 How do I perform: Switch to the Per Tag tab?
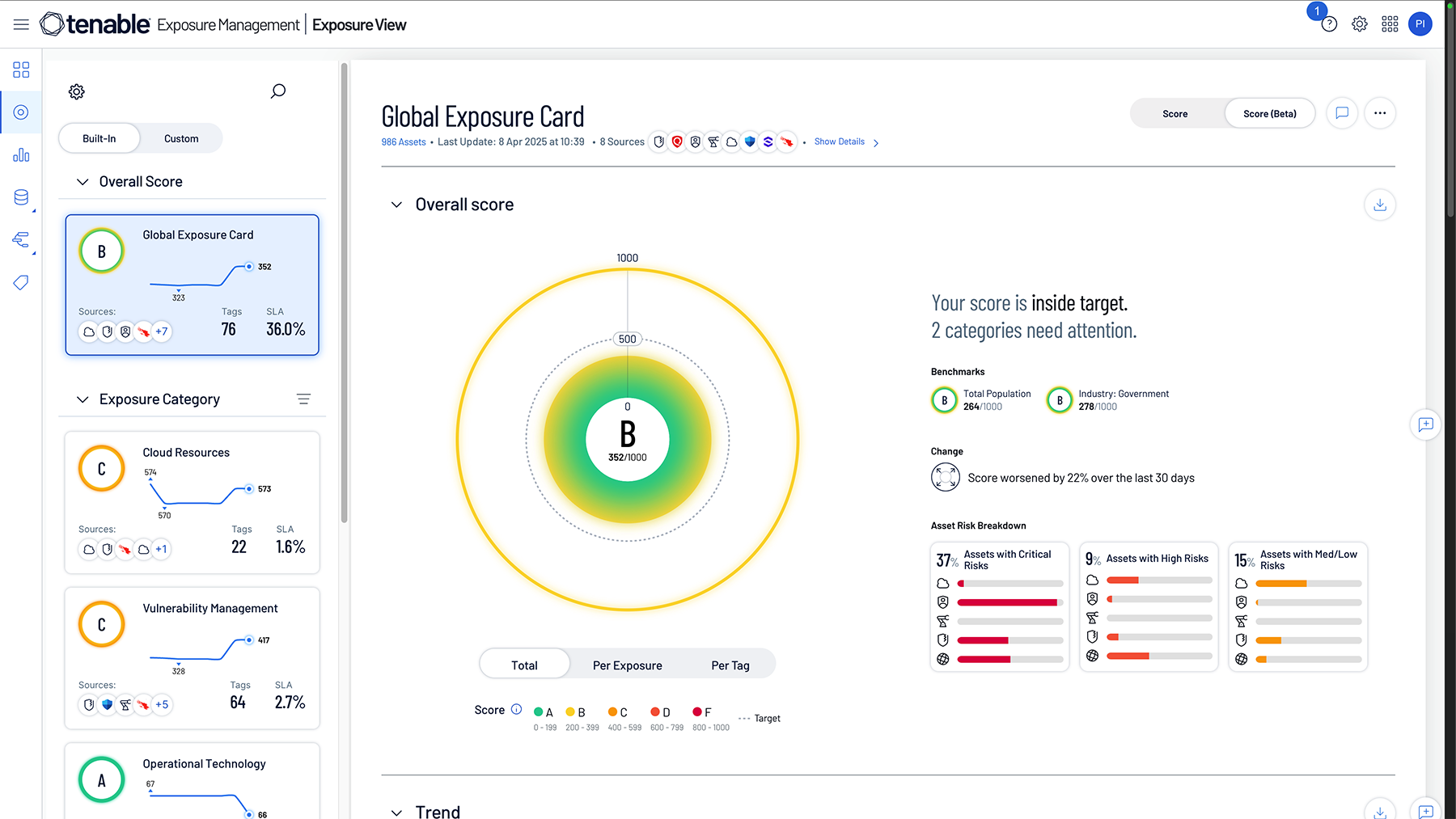(x=730, y=665)
